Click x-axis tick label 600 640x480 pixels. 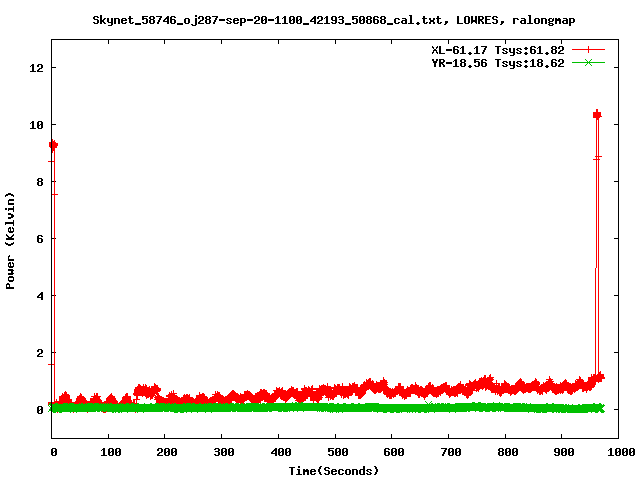click(393, 452)
